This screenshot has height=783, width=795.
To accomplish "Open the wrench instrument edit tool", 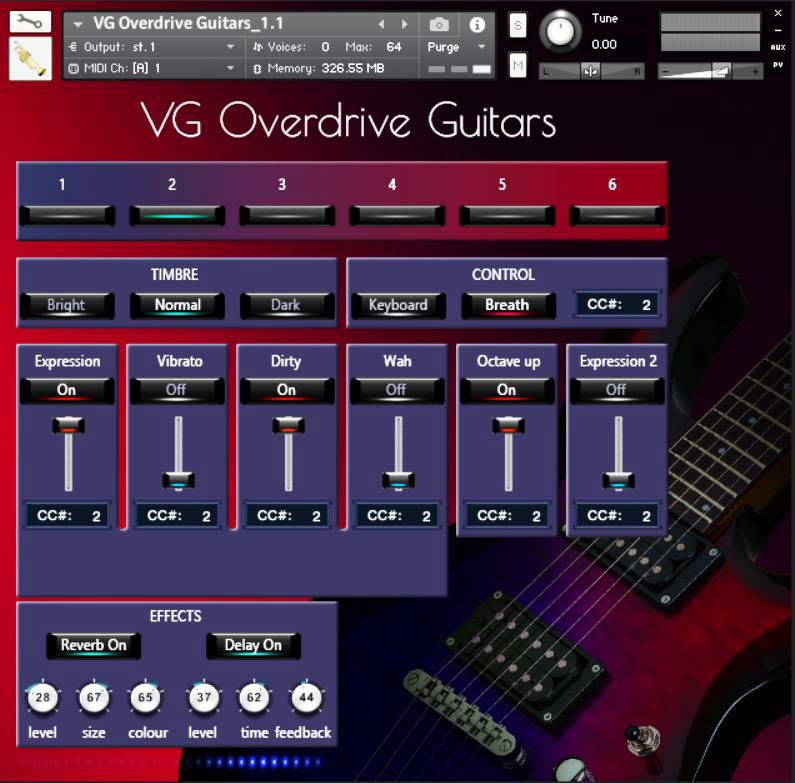I will pyautogui.click(x=30, y=22).
